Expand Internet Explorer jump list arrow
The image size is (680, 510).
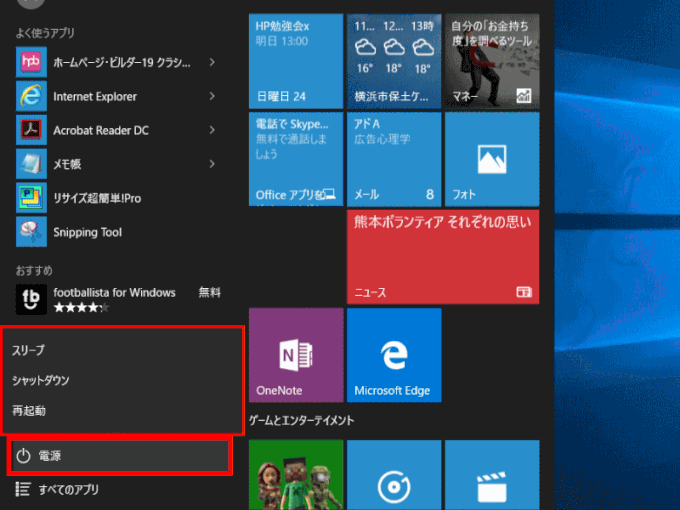[212, 97]
